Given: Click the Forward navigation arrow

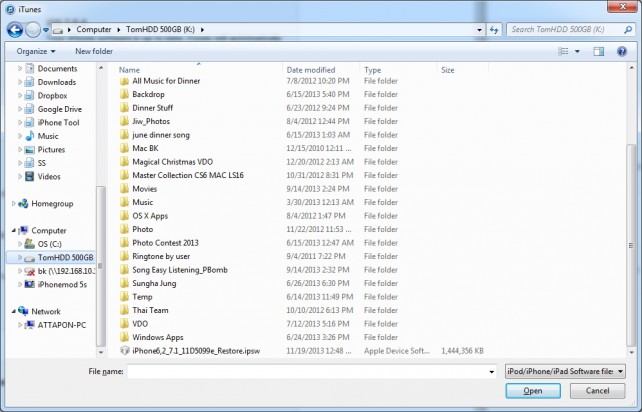Looking at the screenshot, I should (33, 29).
